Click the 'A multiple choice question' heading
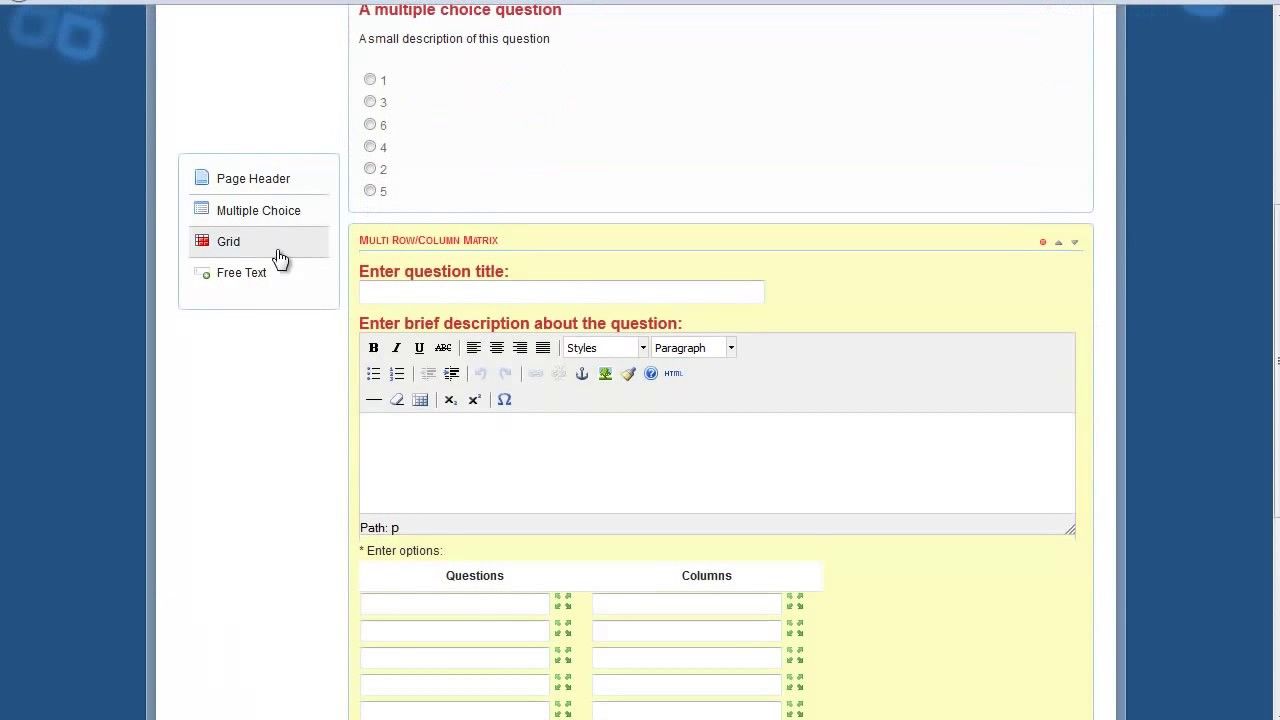 [460, 10]
